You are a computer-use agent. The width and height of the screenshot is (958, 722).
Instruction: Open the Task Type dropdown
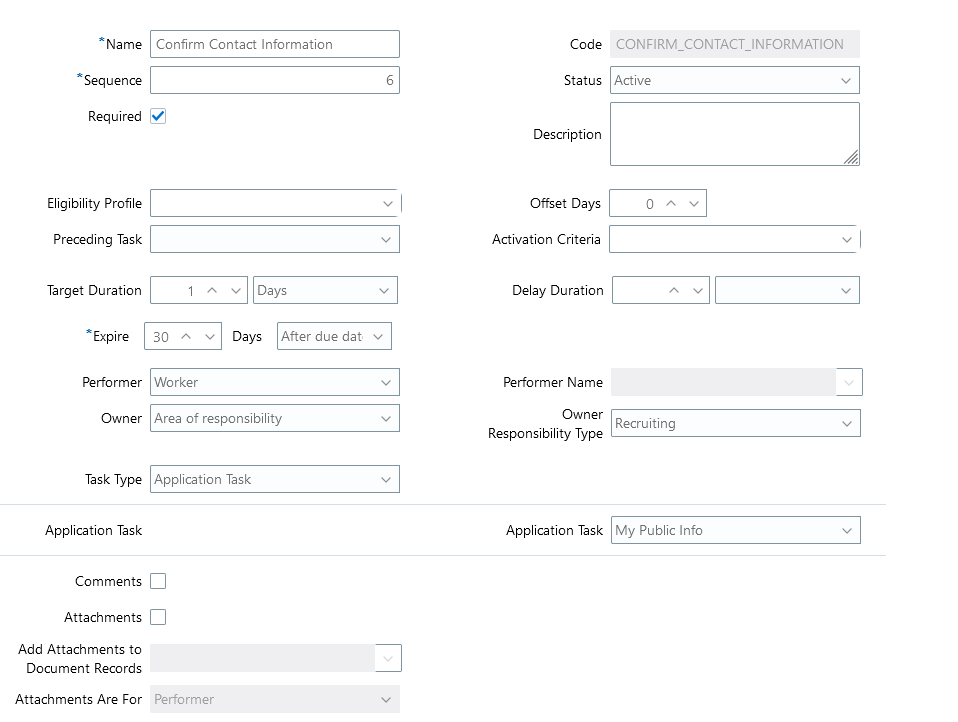click(x=388, y=479)
